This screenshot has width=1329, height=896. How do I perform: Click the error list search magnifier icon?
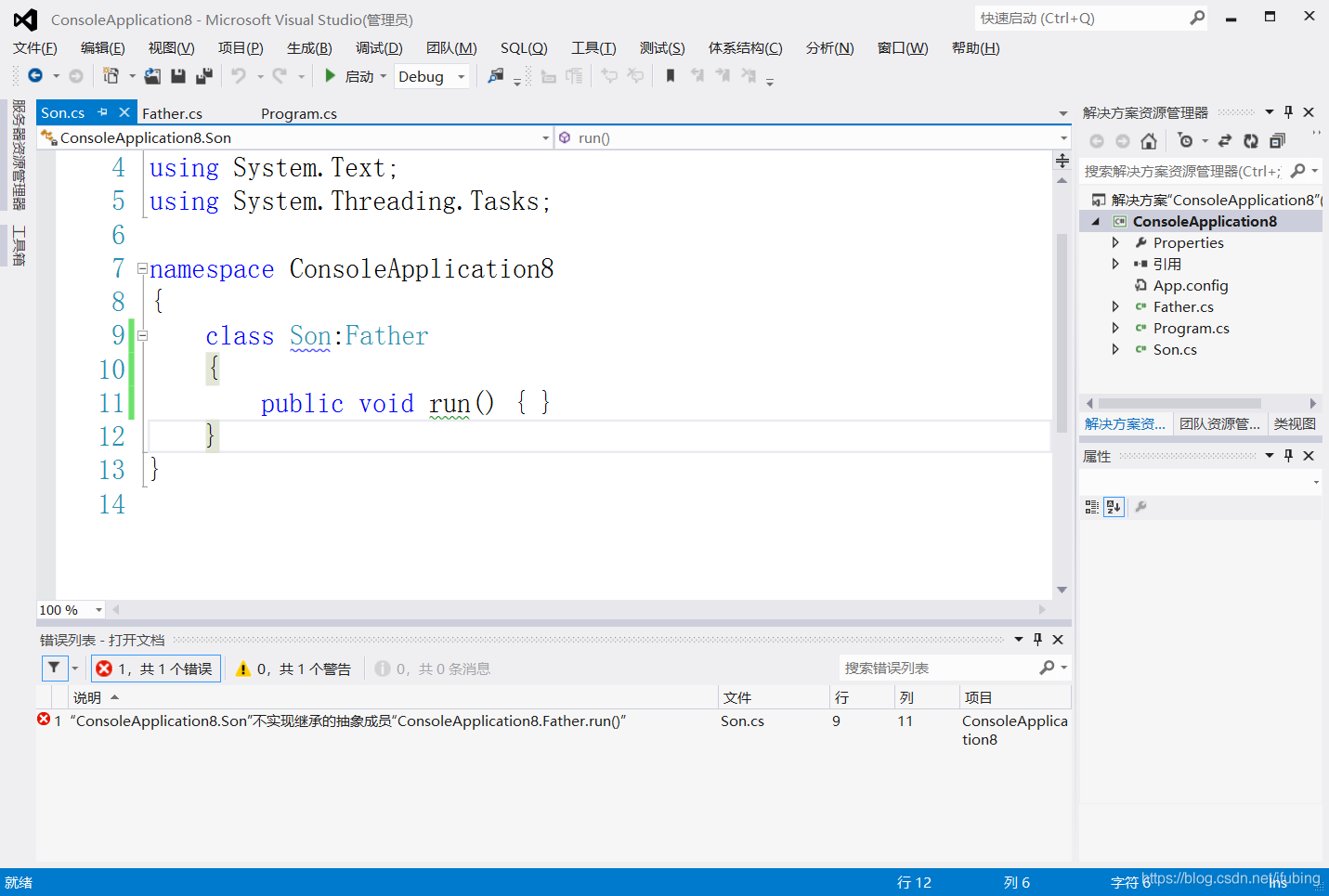coord(1048,668)
